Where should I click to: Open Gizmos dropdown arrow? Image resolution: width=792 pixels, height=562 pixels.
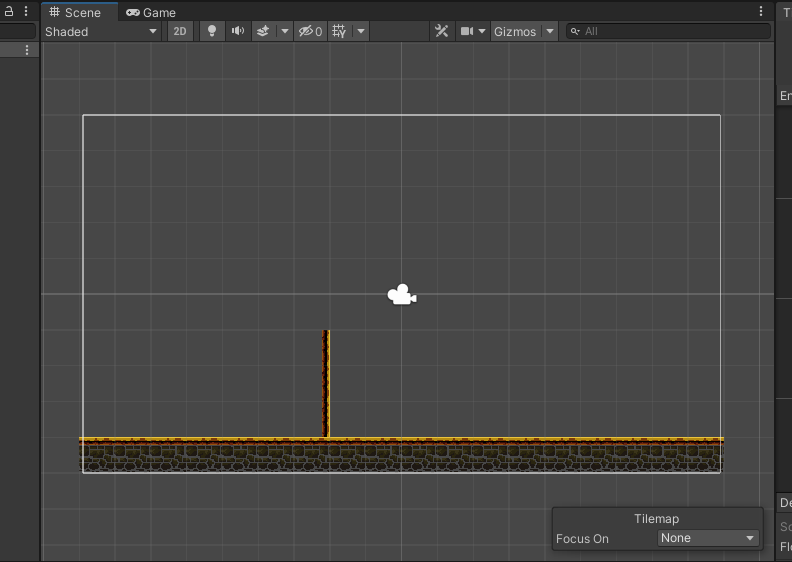[x=550, y=31]
